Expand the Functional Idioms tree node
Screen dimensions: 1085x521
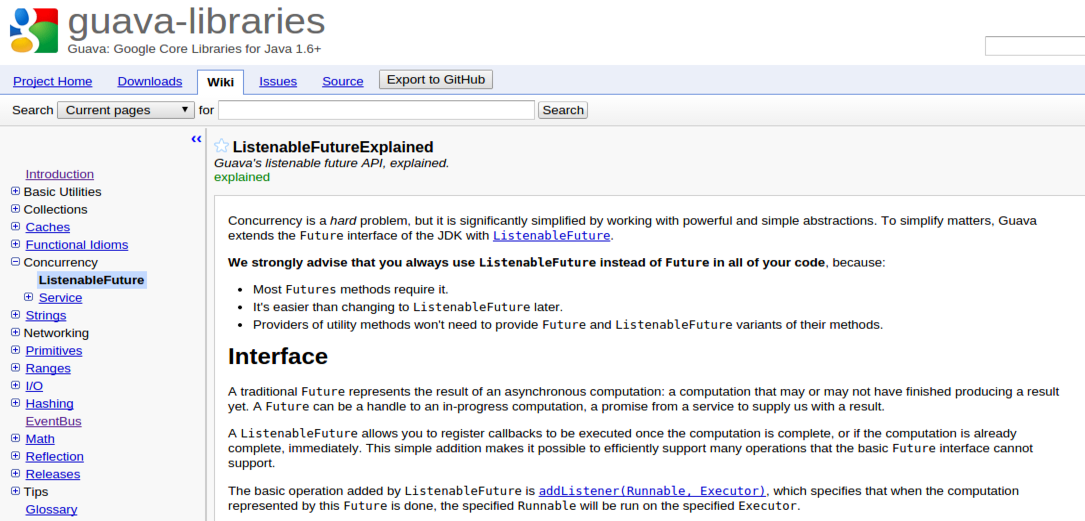click(x=15, y=244)
